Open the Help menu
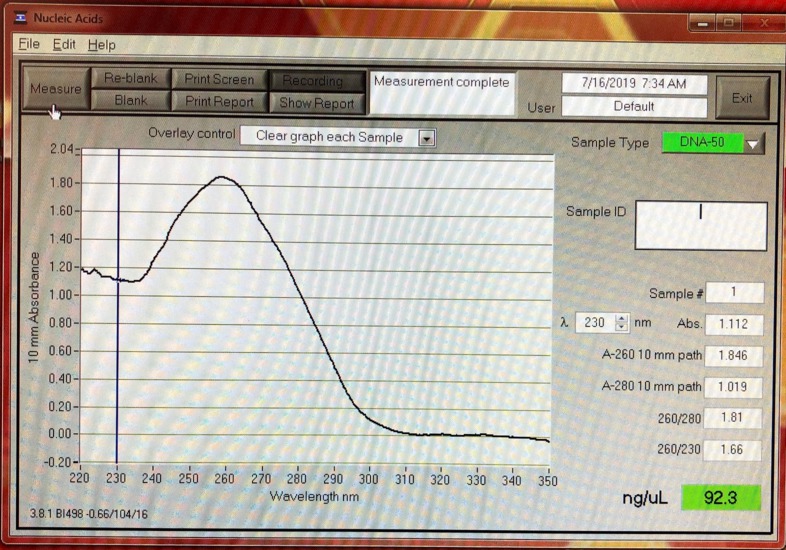The image size is (786, 550). pyautogui.click(x=101, y=44)
